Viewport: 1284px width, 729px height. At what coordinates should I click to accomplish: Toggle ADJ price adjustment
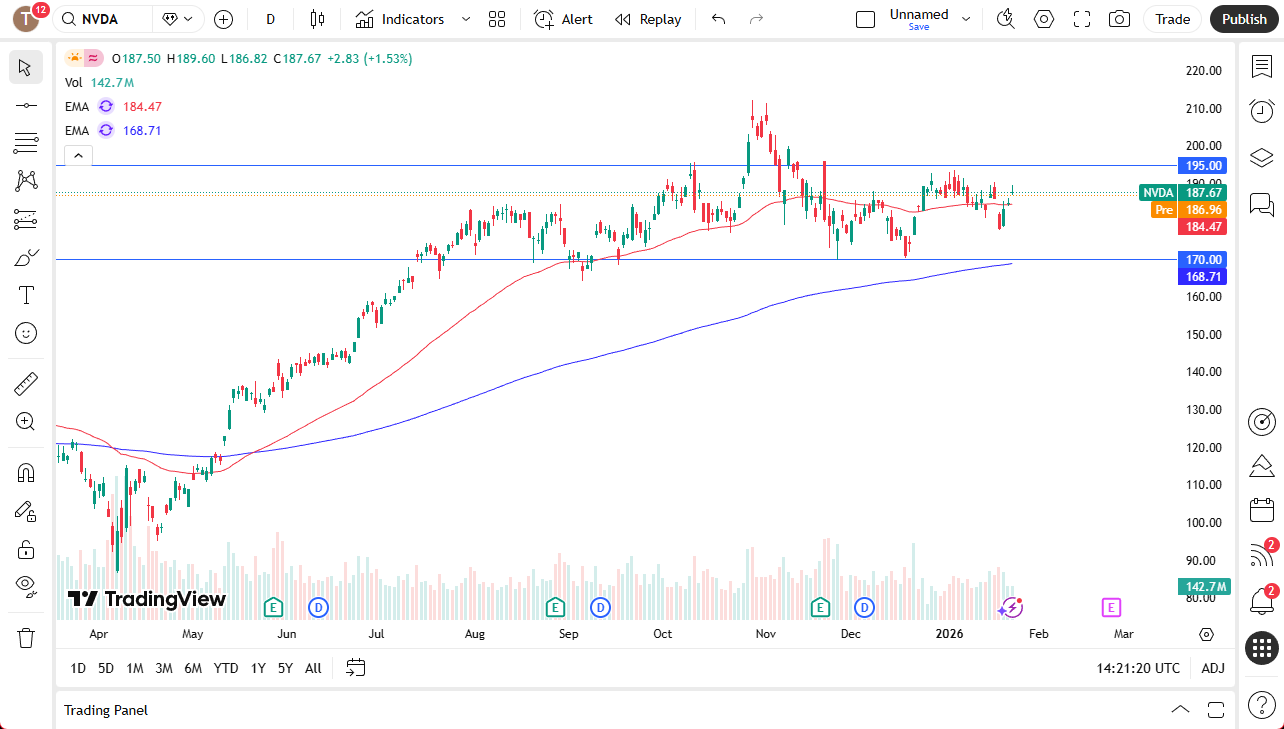coord(1213,668)
